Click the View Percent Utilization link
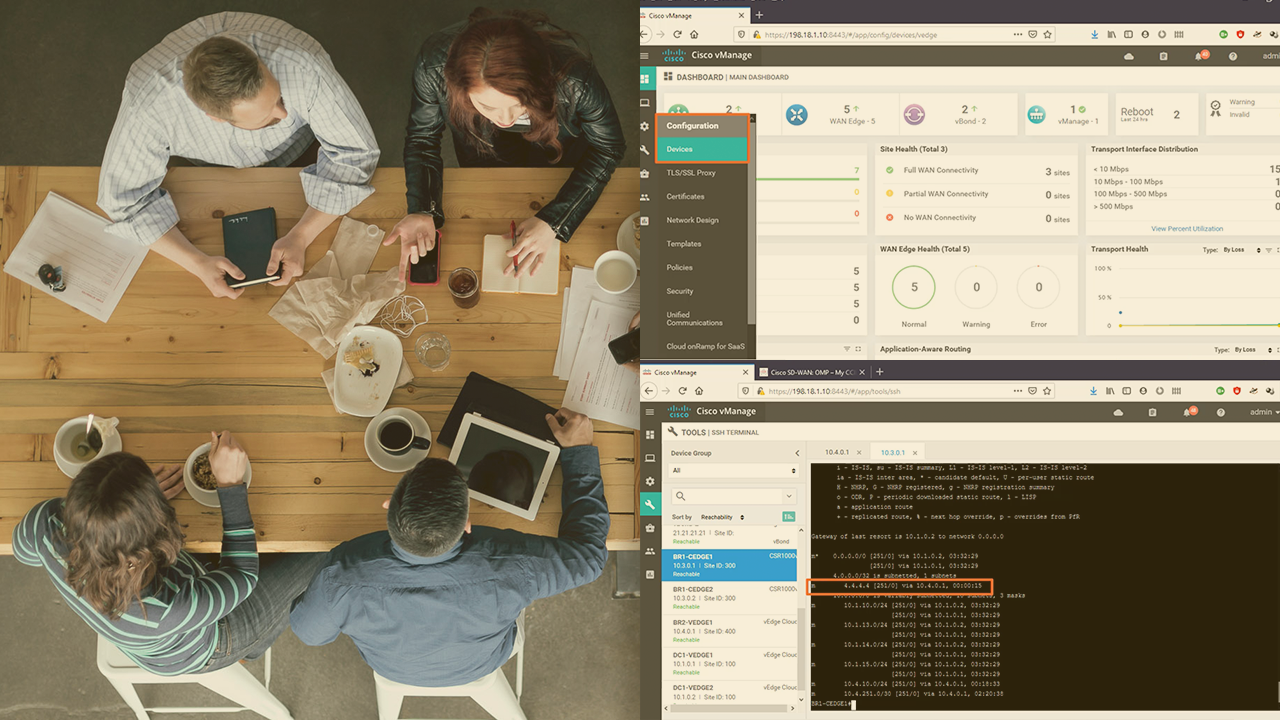 [1187, 229]
